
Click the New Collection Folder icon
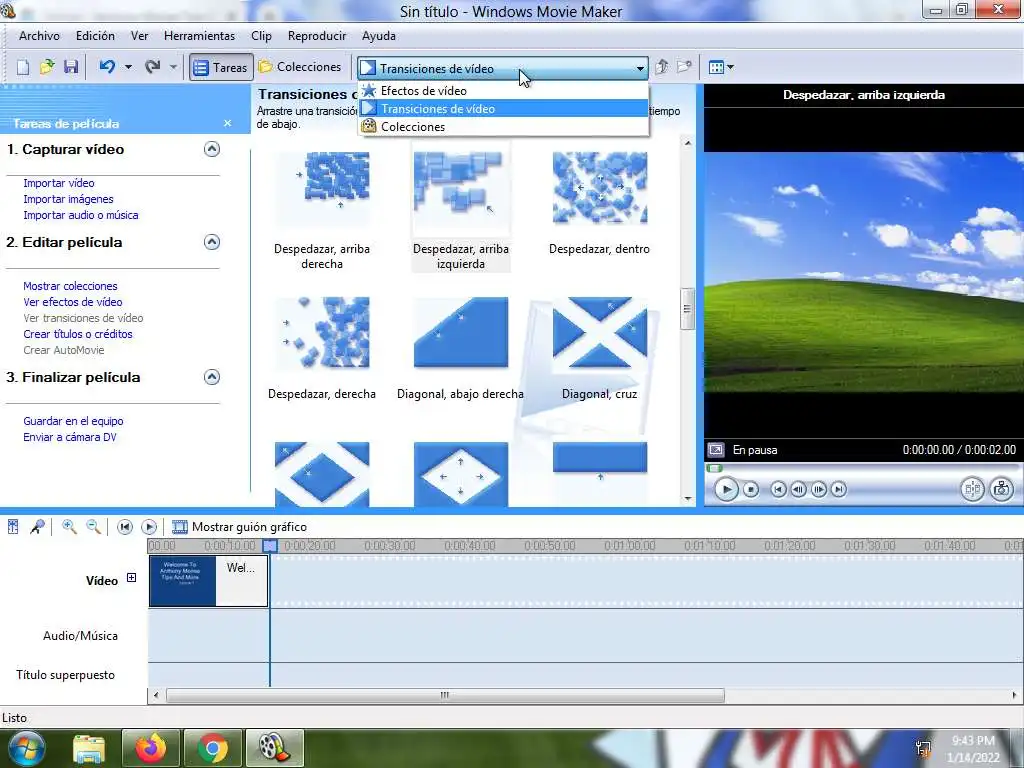684,67
